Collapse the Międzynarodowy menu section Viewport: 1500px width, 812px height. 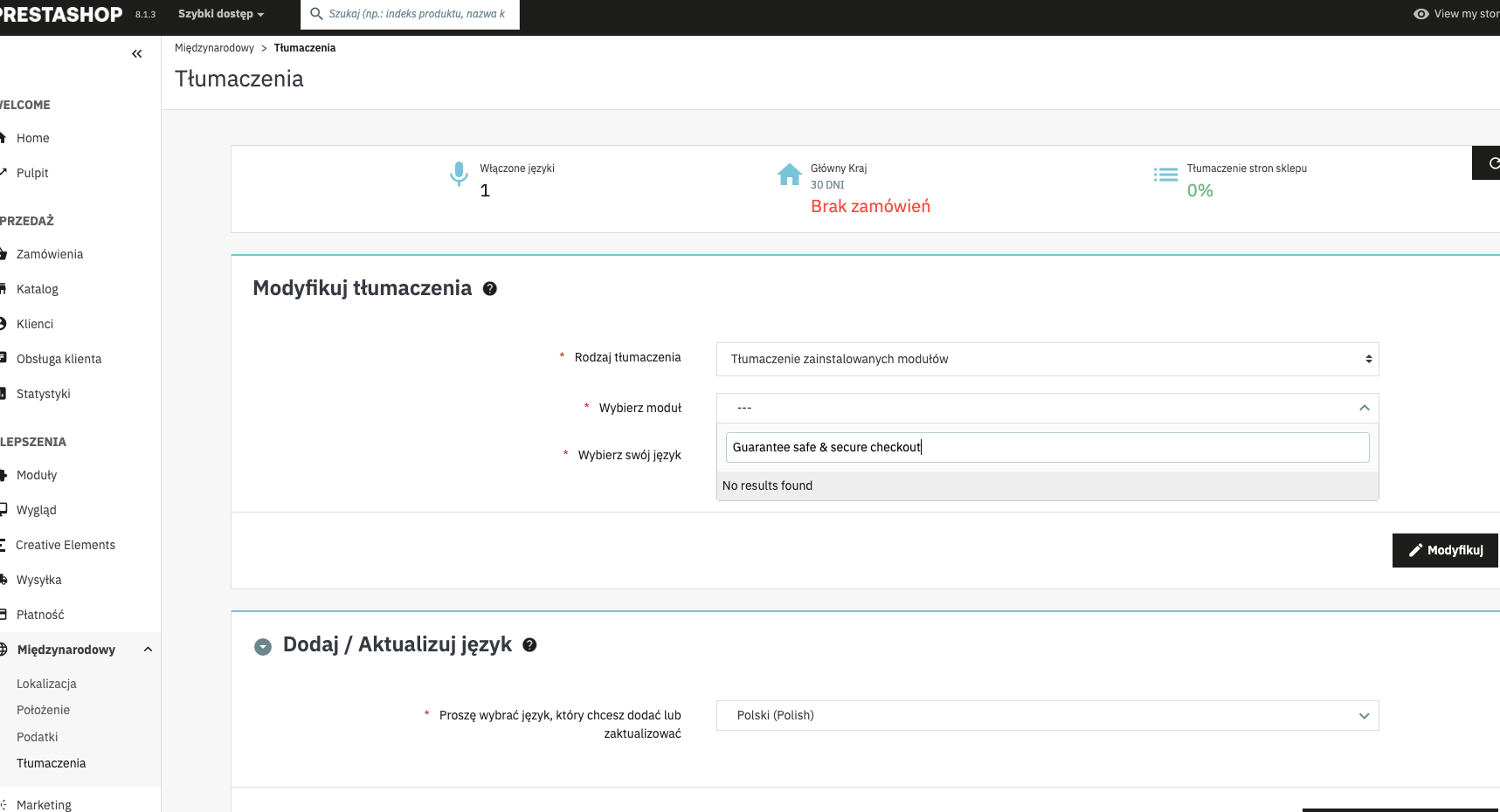tap(148, 650)
